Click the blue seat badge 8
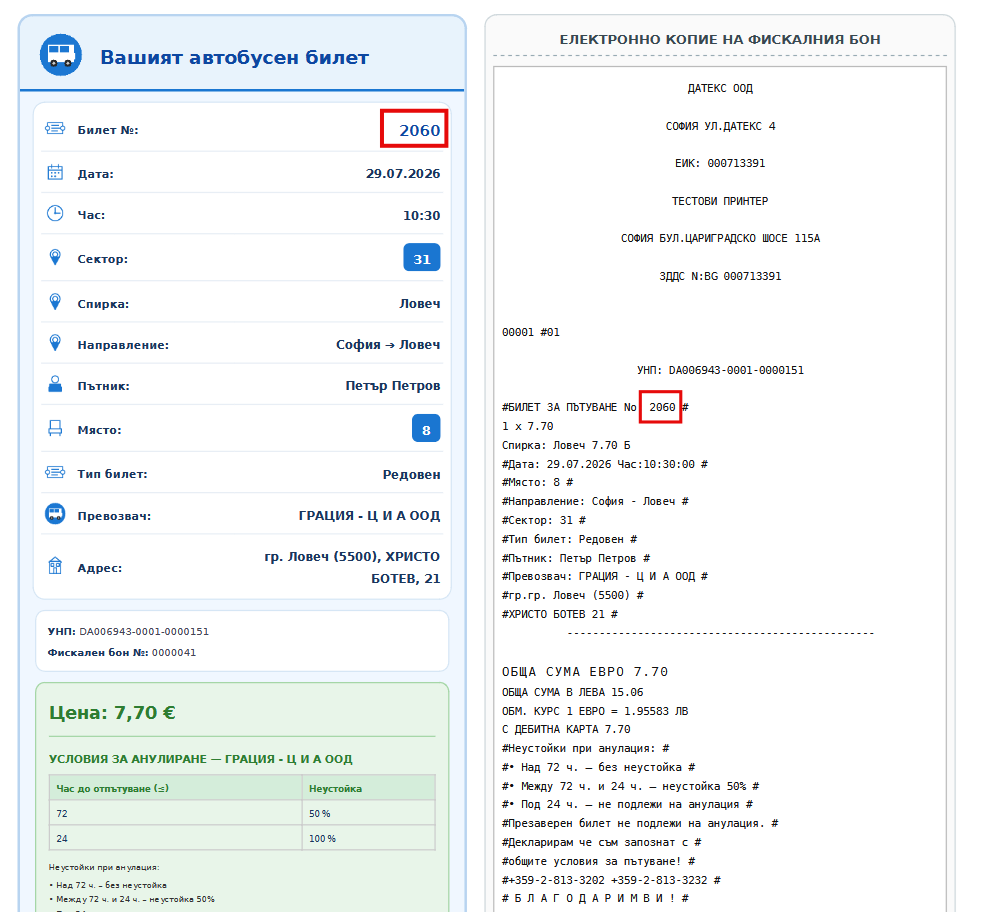Image resolution: width=987 pixels, height=912 pixels. 426,429
